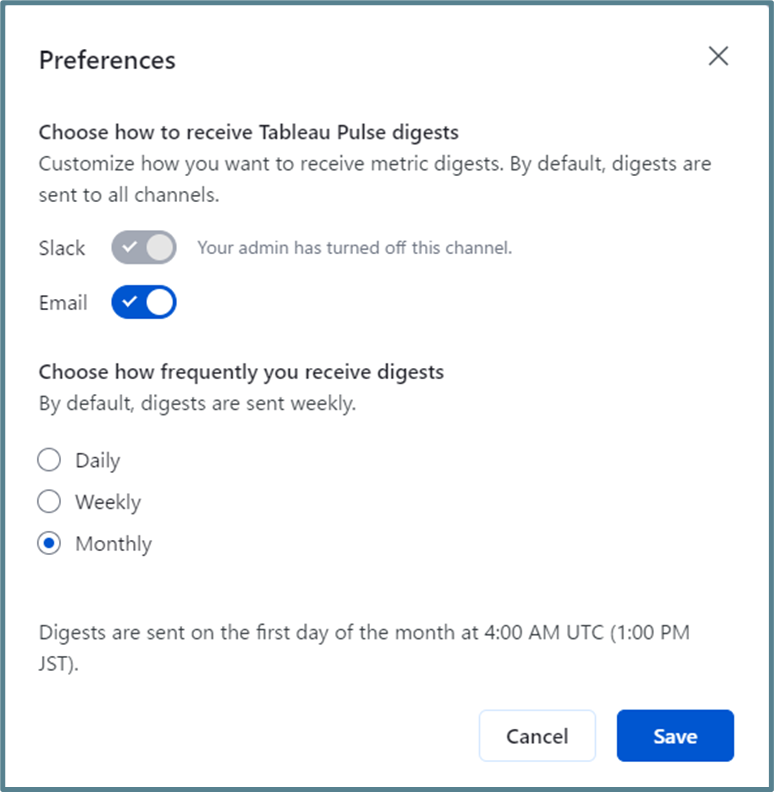Click the checkmark icon inside the Slack toggle
This screenshot has height=792, width=774.
[129, 247]
